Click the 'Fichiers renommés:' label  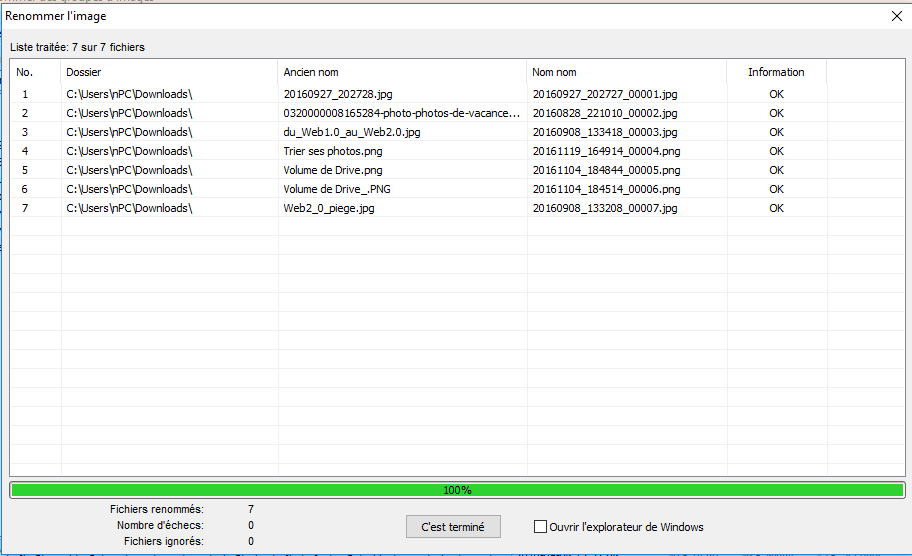coord(157,509)
